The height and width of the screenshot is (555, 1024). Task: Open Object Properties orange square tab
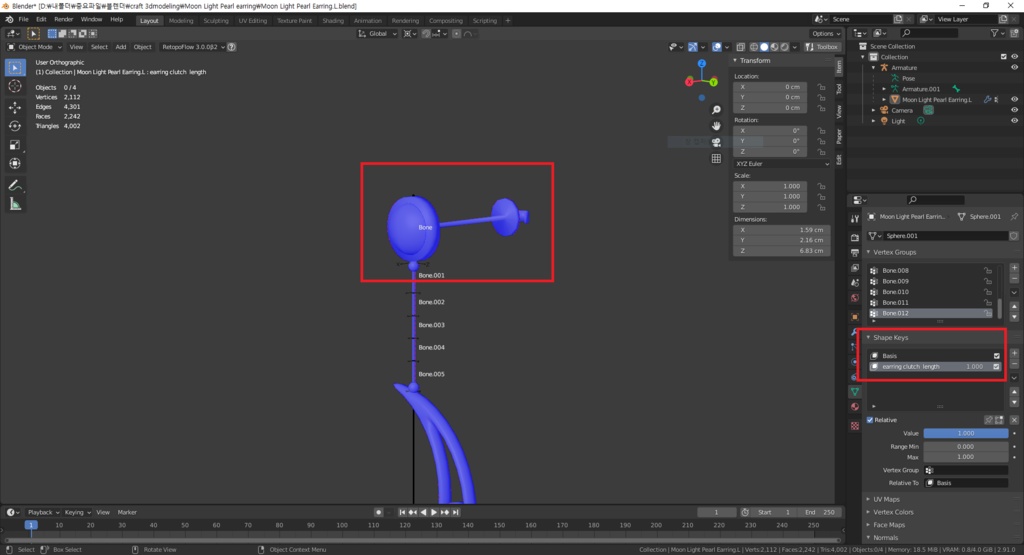click(x=855, y=317)
